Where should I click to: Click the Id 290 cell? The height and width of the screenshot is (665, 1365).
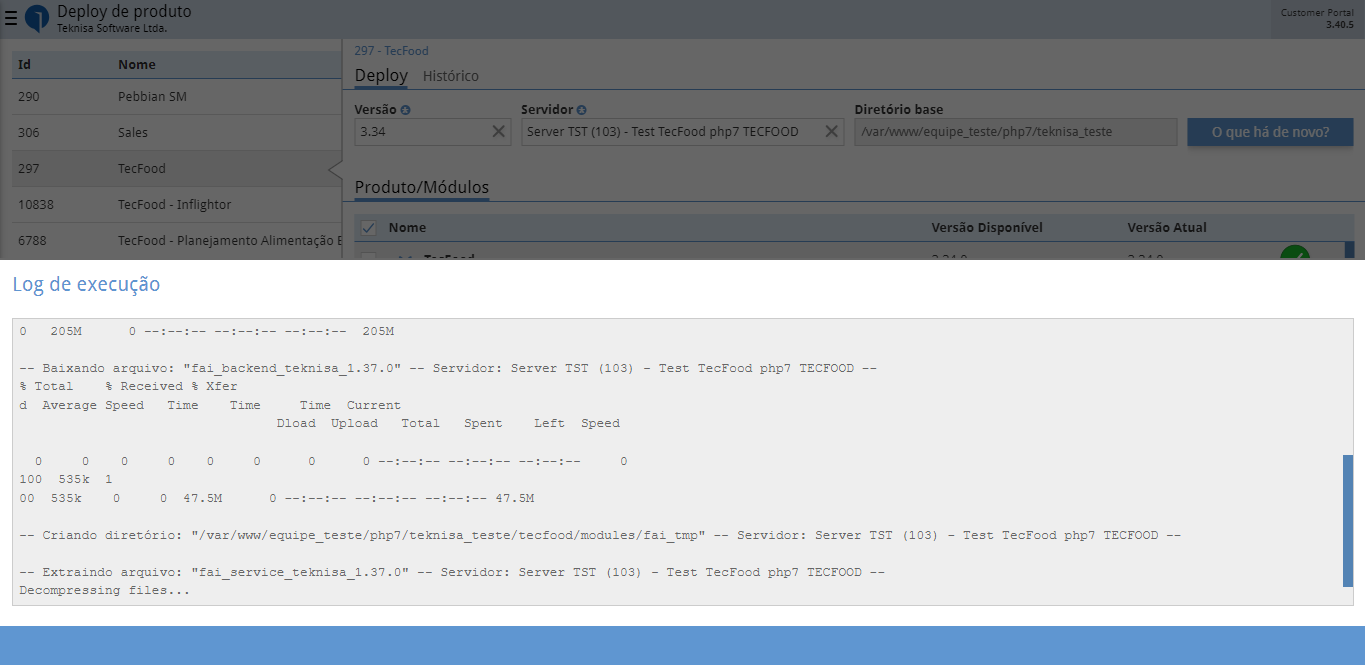click(x=29, y=97)
